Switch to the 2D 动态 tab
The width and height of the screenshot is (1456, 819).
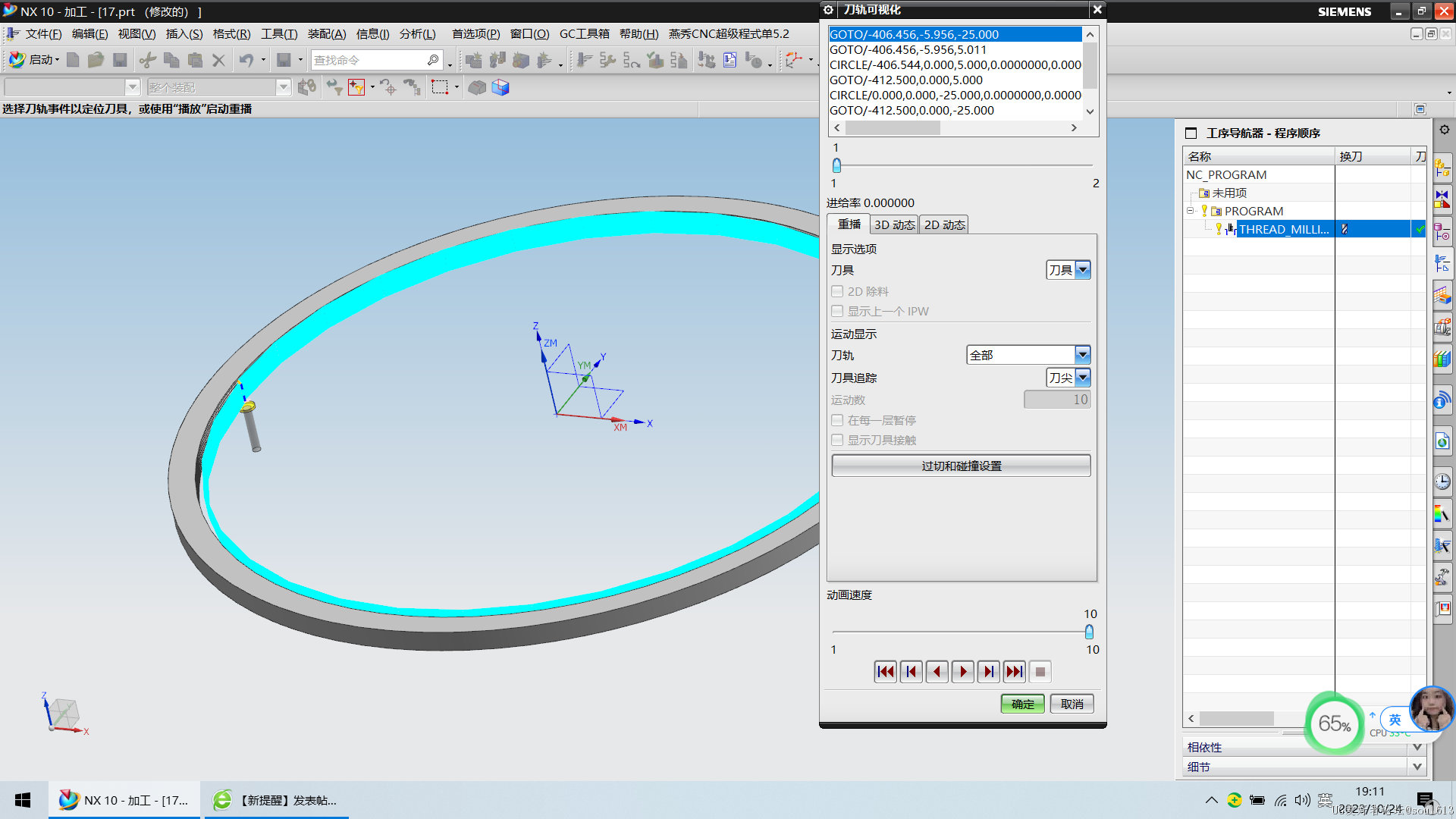tap(944, 224)
